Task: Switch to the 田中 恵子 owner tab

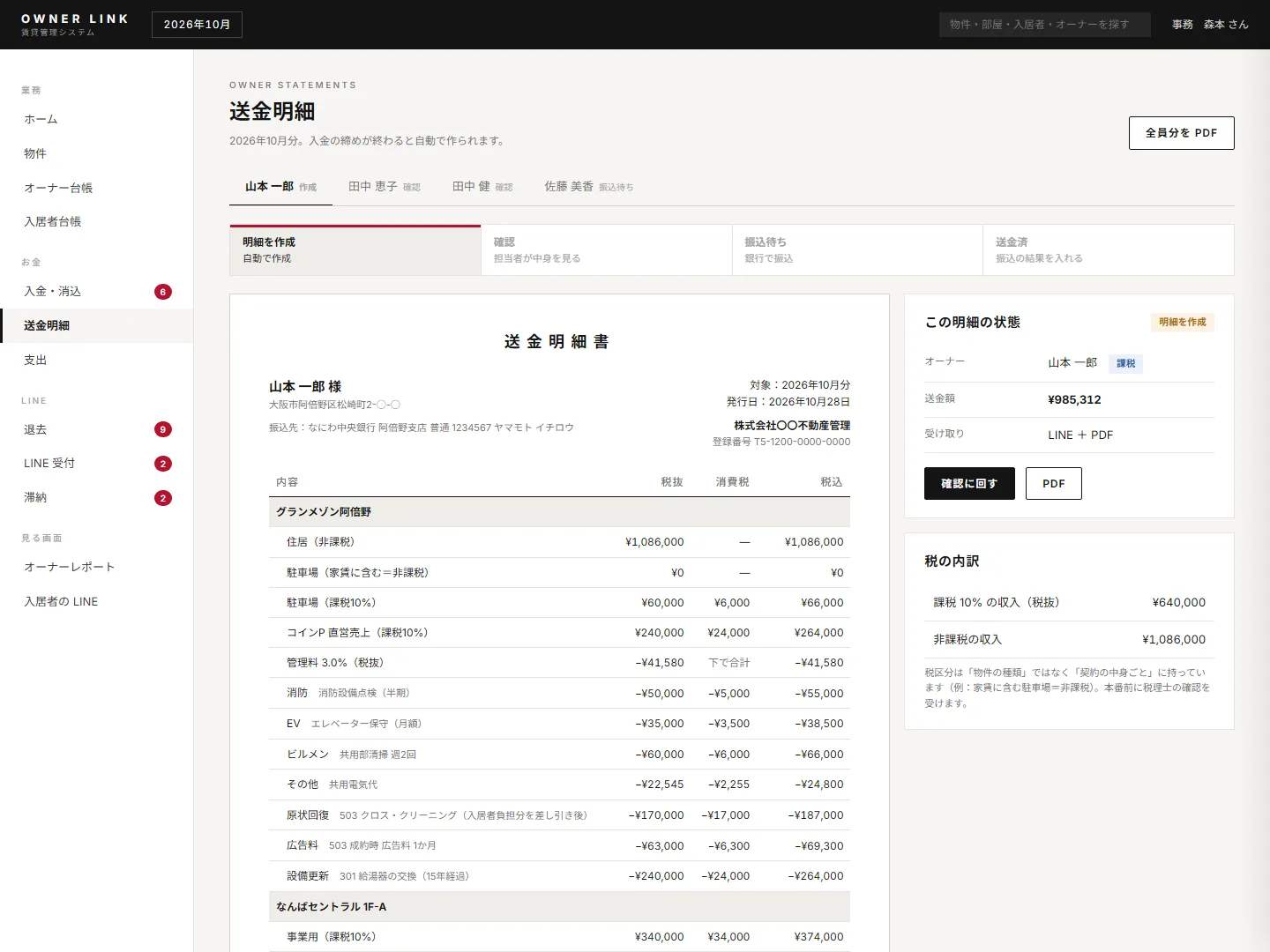Action: pos(384,187)
